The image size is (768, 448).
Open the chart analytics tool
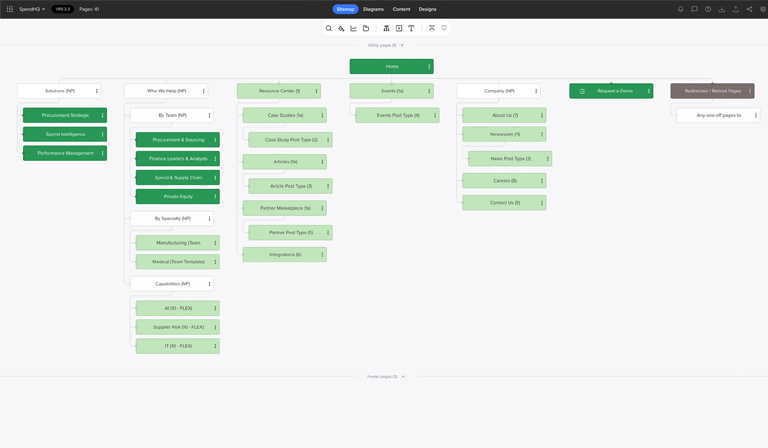[353, 28]
